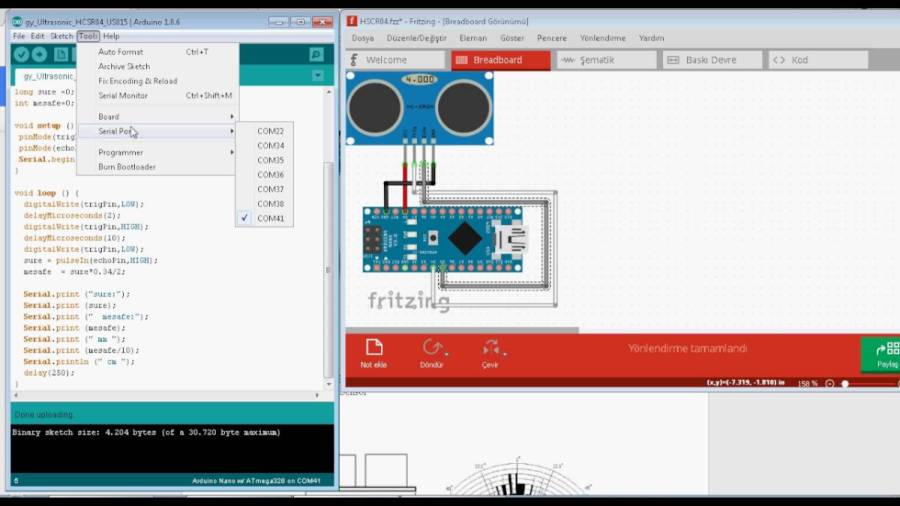Select COM36 in Serial Port submenu
The height and width of the screenshot is (506, 900).
(265, 174)
